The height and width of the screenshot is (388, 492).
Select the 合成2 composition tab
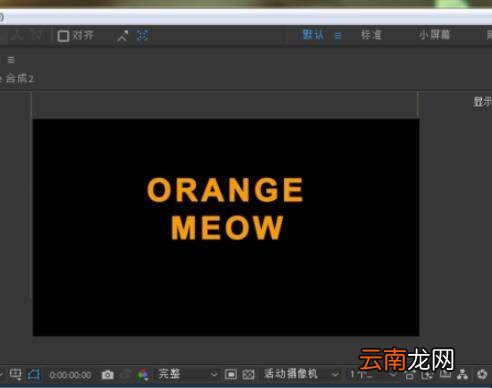(x=20, y=79)
